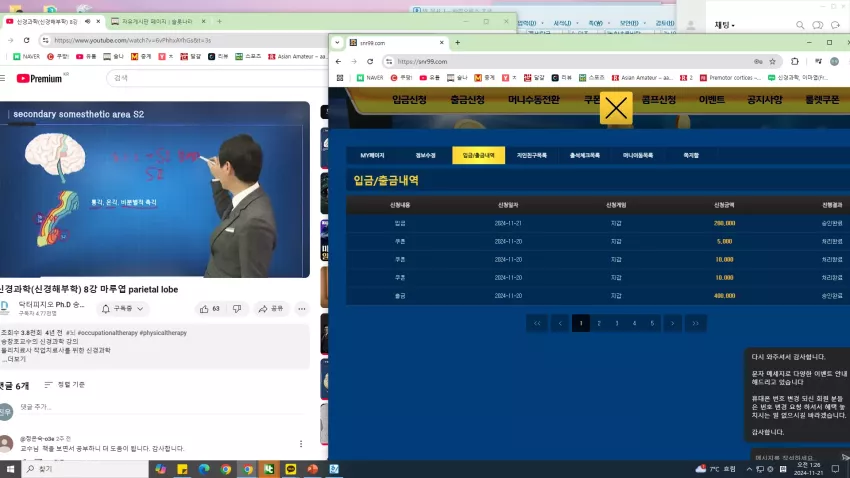
Task: Jump to the last page with double arrow
Action: tap(696, 324)
